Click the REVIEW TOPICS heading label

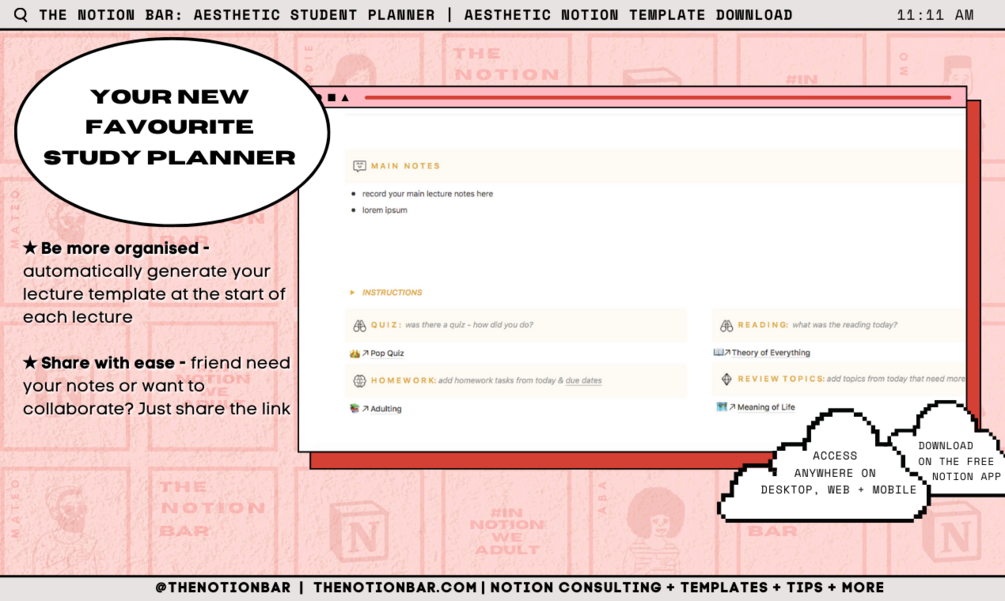coord(781,379)
